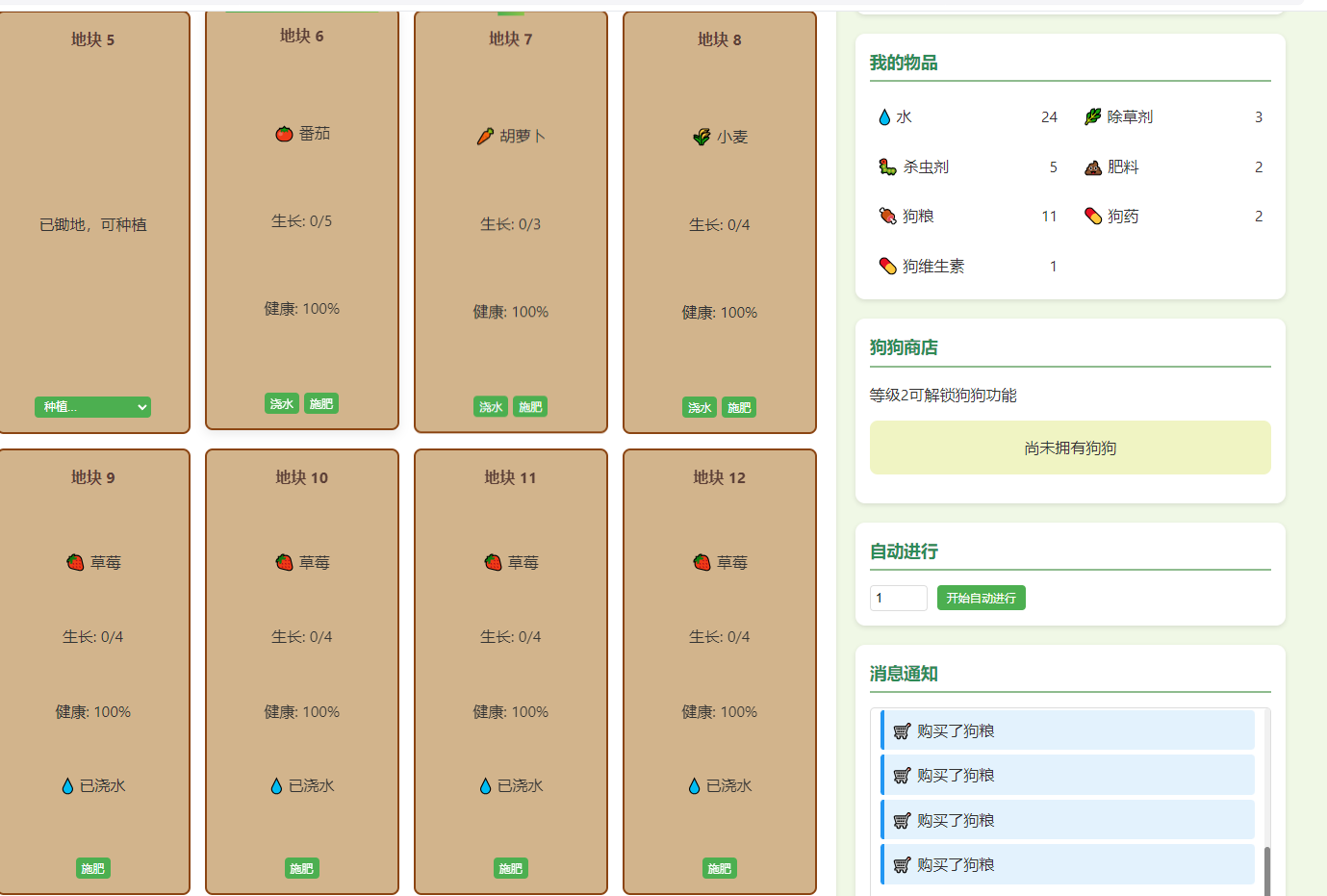Click the tomato icon on plot 6
Image resolution: width=1327 pixels, height=896 pixels.
pos(284,134)
